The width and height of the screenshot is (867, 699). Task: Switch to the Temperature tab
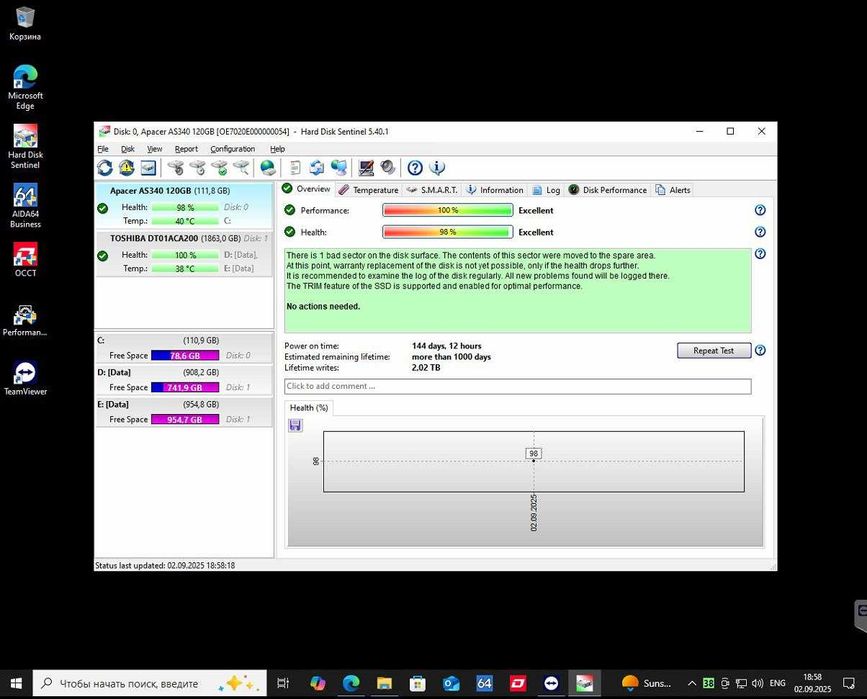[x=368, y=190]
